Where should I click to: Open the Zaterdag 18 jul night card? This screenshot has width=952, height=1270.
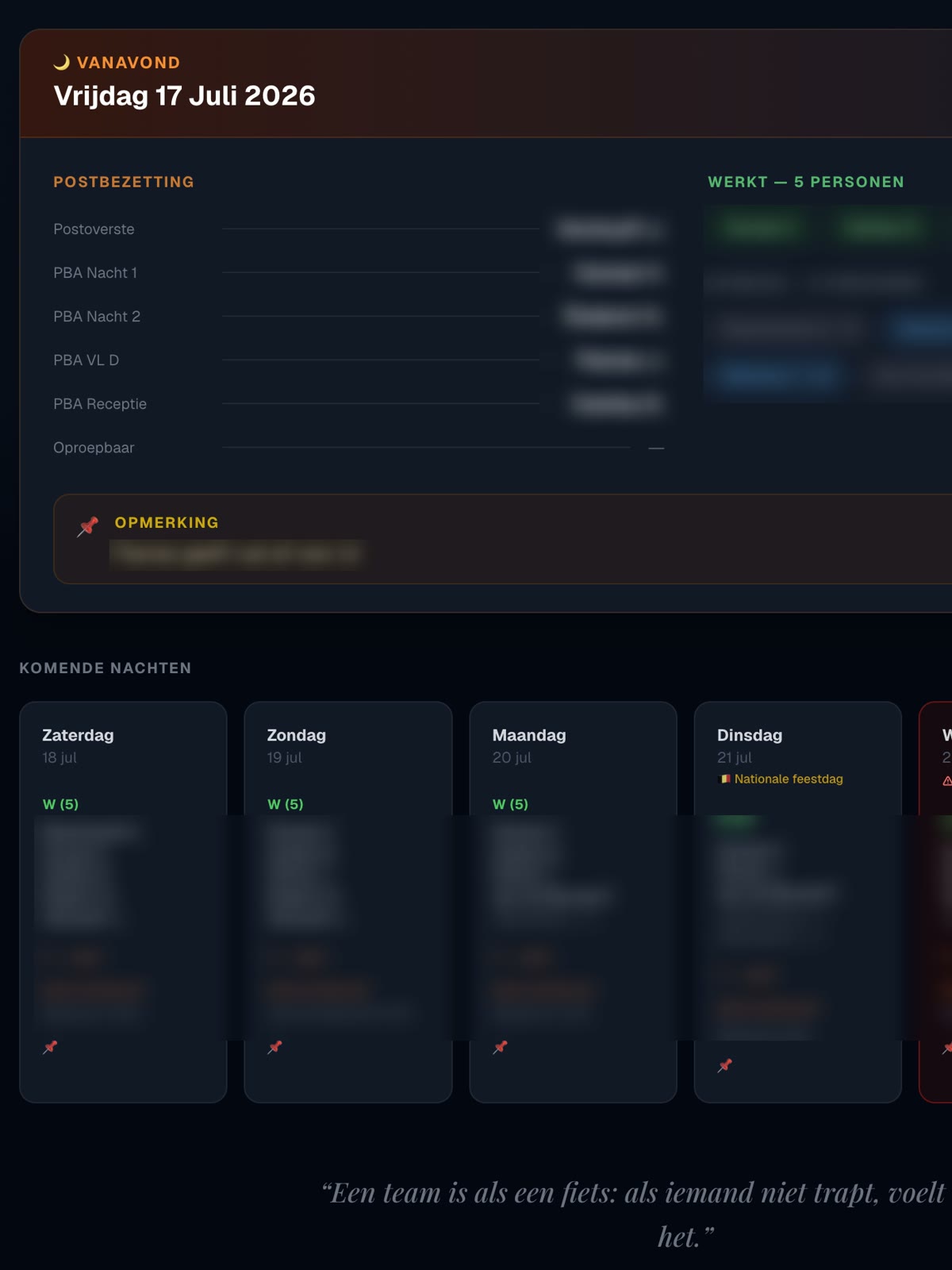pyautogui.click(x=123, y=902)
